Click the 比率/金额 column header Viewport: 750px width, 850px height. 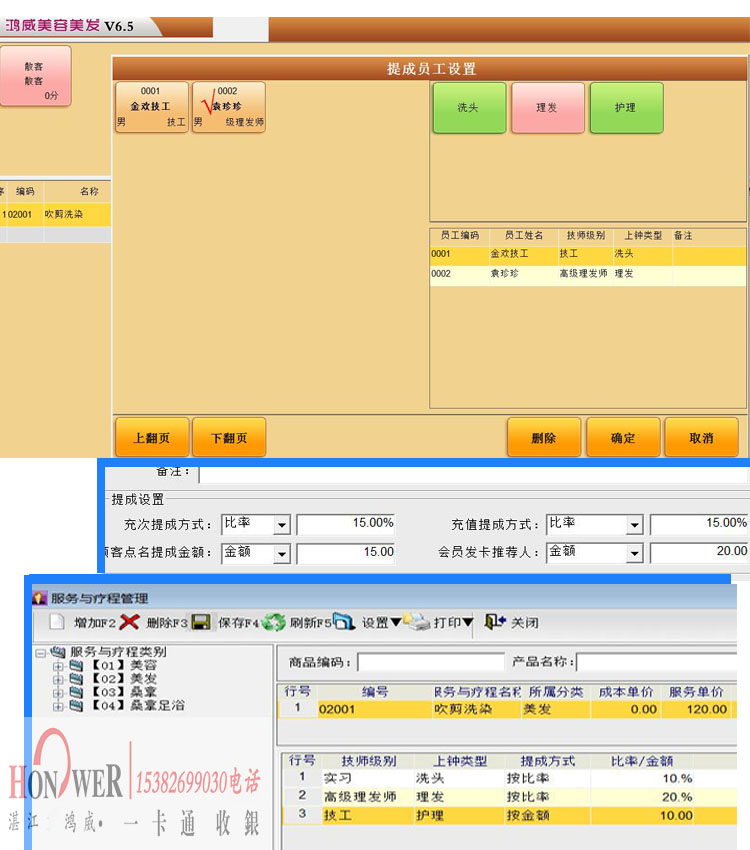642,761
